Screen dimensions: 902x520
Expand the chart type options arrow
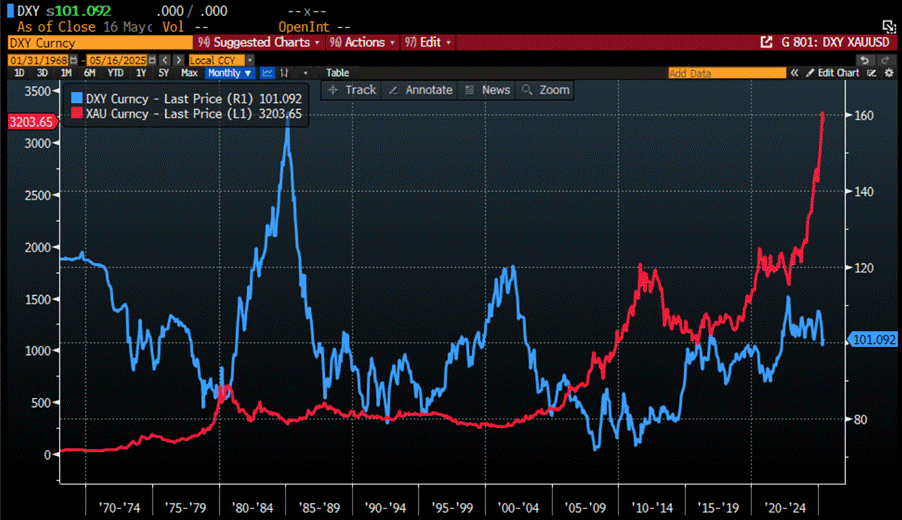click(x=305, y=73)
